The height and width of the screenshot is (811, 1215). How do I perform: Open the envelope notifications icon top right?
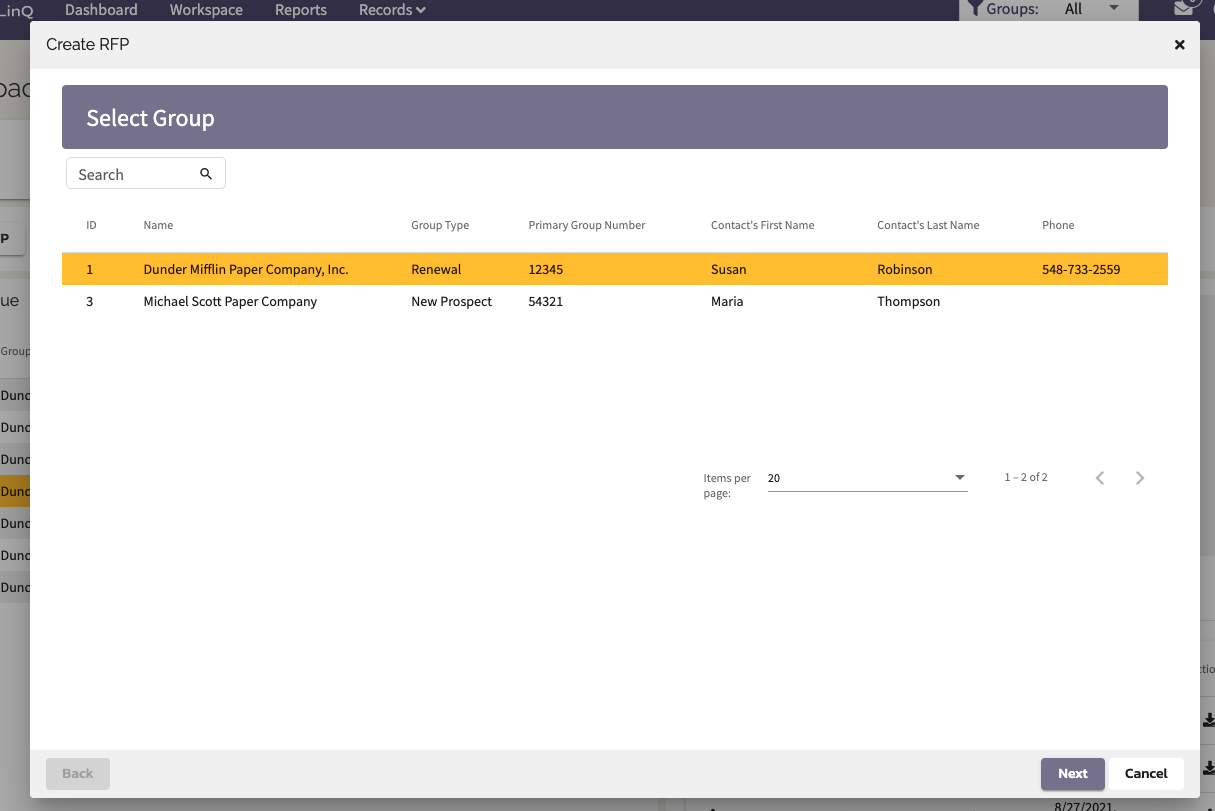[1185, 6]
